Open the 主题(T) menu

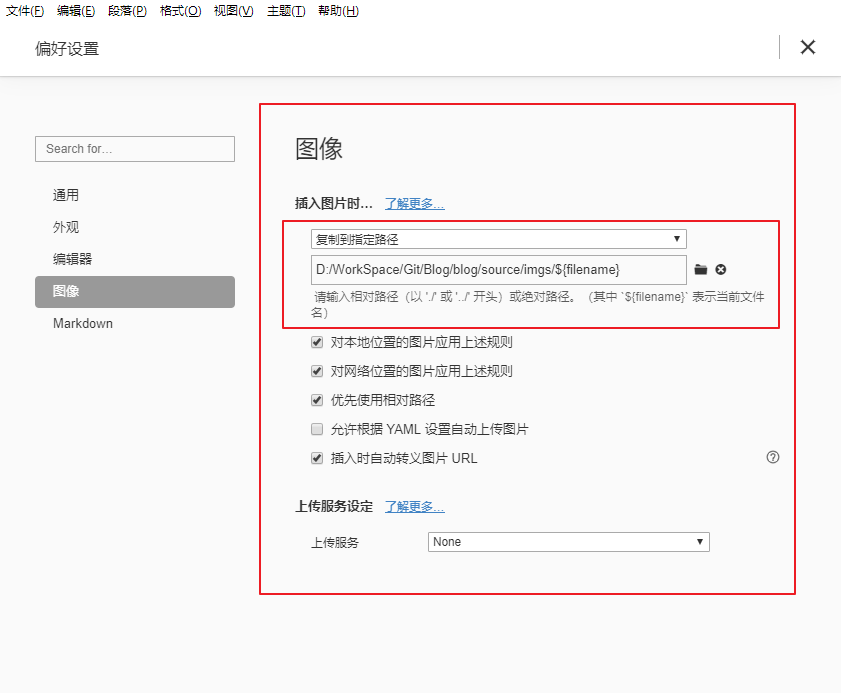pos(286,11)
